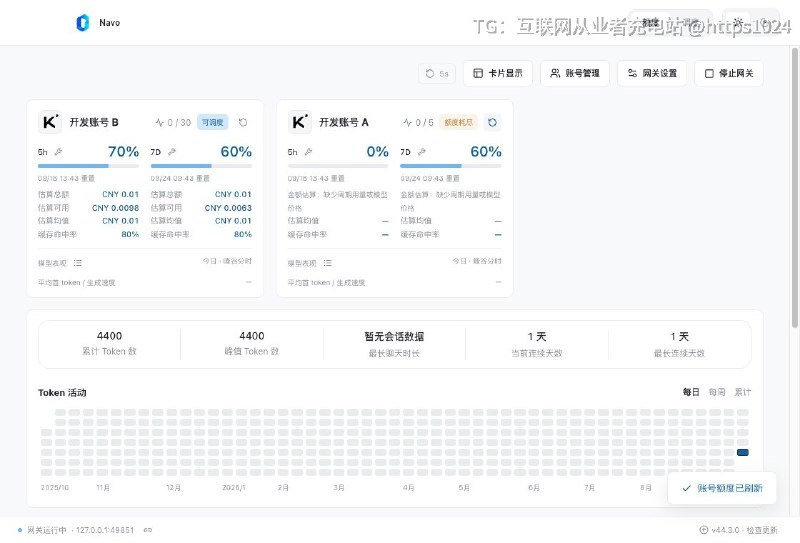The height and width of the screenshot is (543, 800).
Task: Click CNY 0.0063 估算可用 value
Action: click(228, 208)
